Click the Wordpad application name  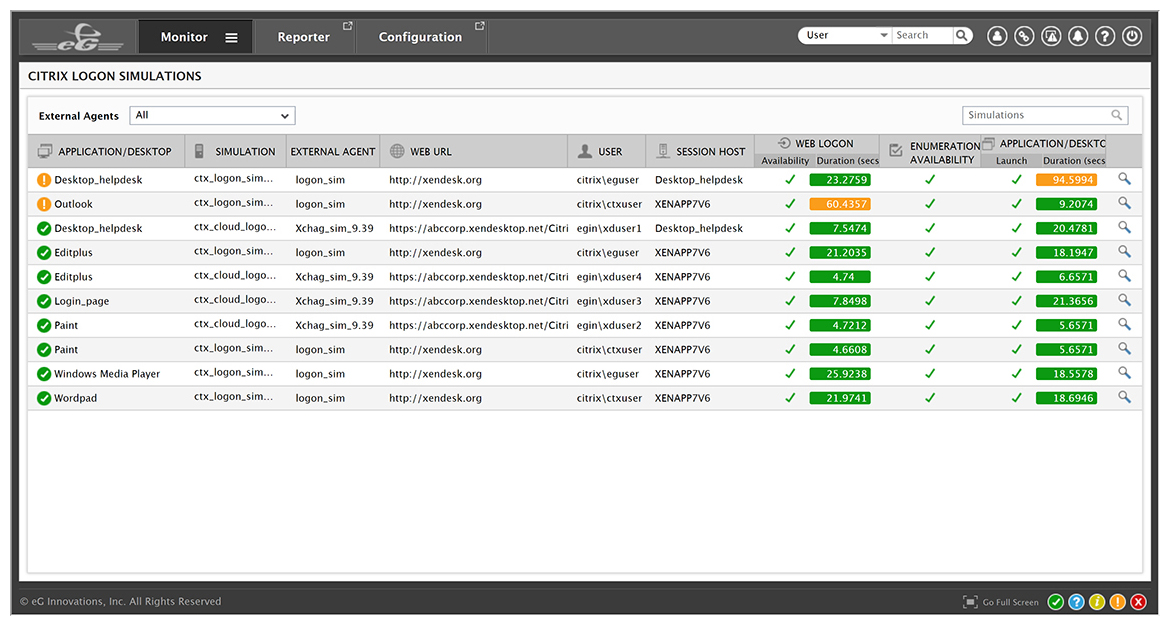tap(75, 398)
